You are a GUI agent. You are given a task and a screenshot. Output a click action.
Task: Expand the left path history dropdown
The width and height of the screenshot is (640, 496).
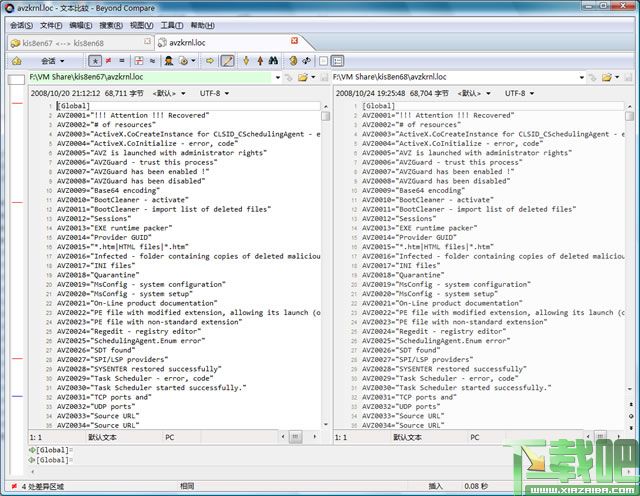click(x=278, y=77)
